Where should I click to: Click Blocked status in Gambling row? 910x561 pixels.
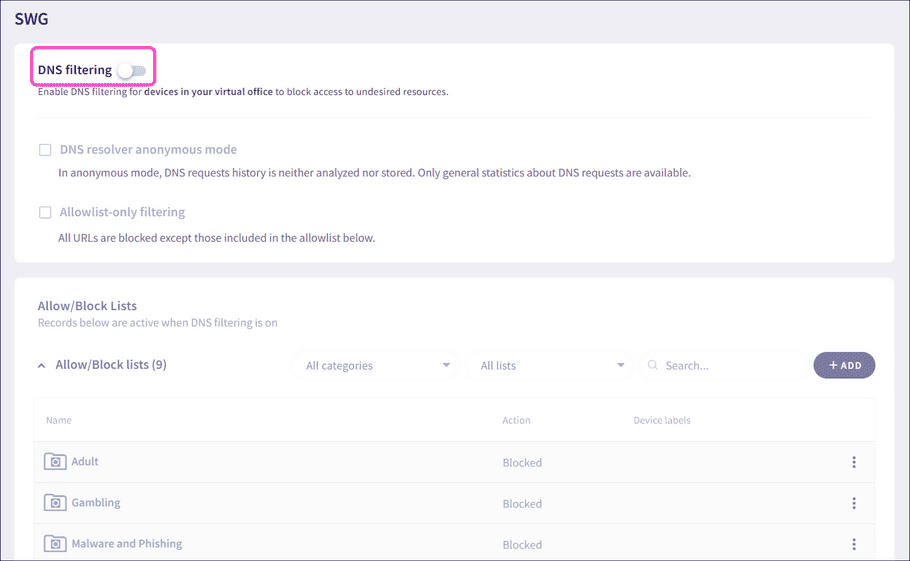coord(522,504)
